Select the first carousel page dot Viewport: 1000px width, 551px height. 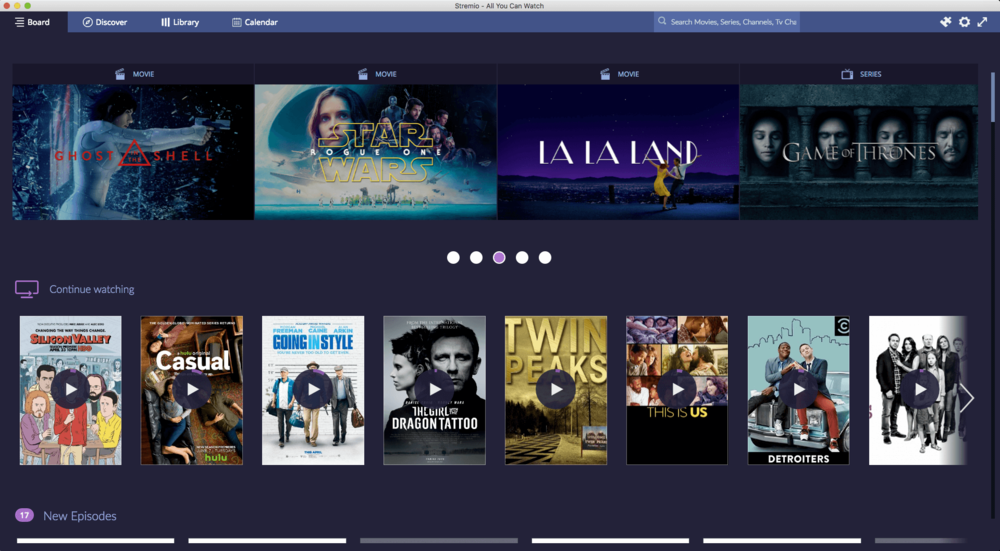tap(453, 257)
